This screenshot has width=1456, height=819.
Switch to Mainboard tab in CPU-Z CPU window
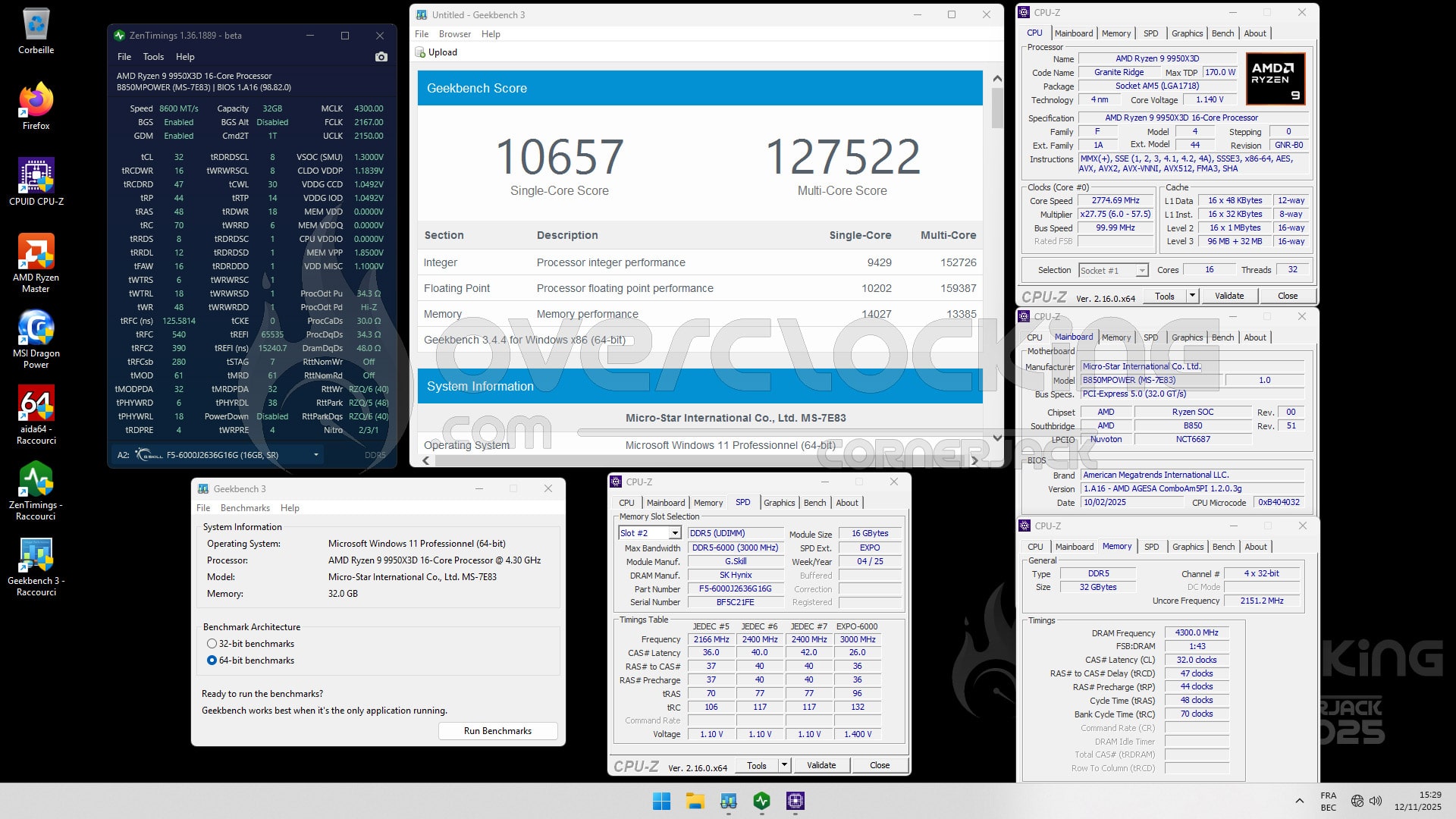click(1074, 33)
